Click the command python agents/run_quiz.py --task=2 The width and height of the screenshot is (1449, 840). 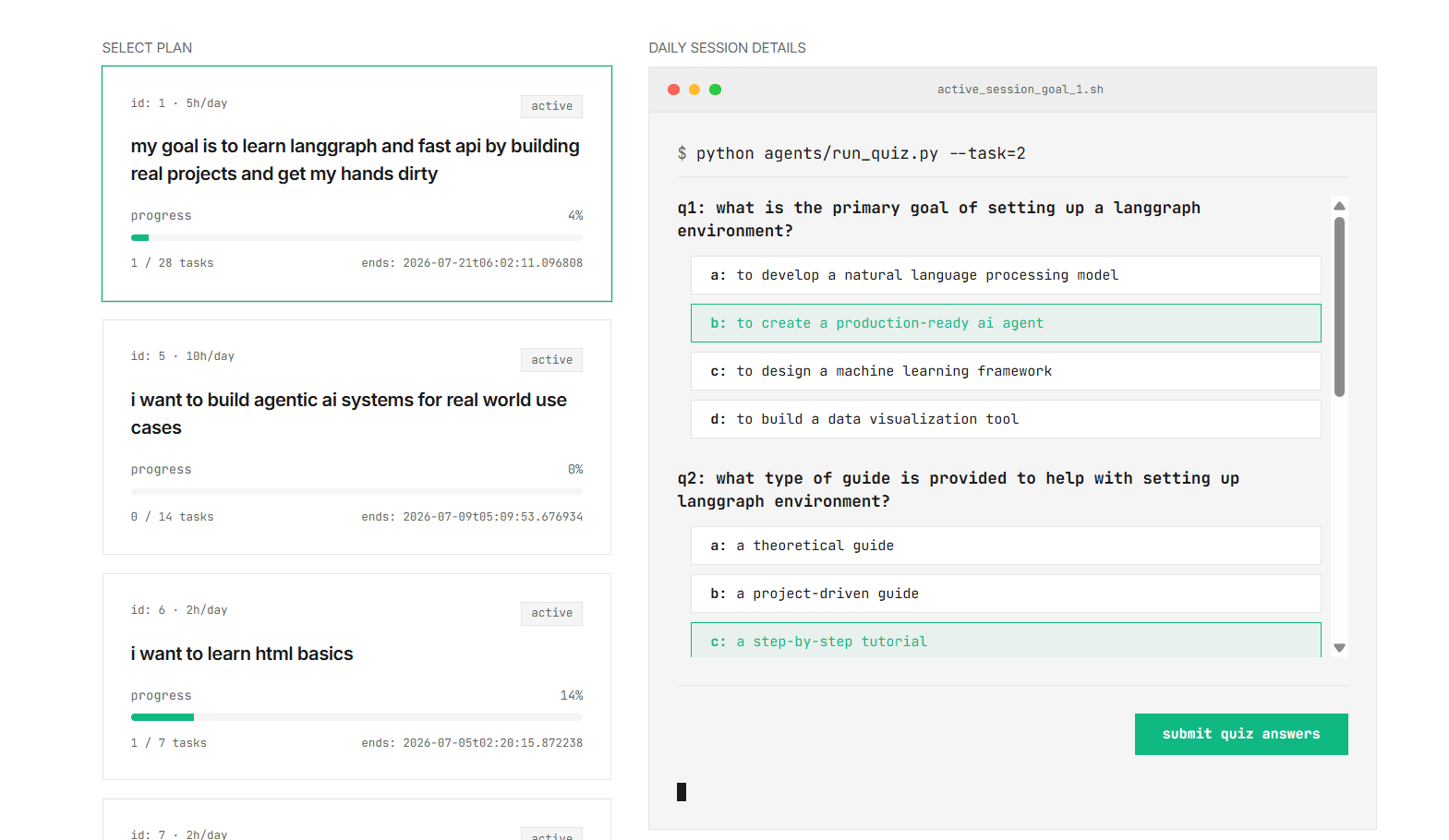coord(860,153)
